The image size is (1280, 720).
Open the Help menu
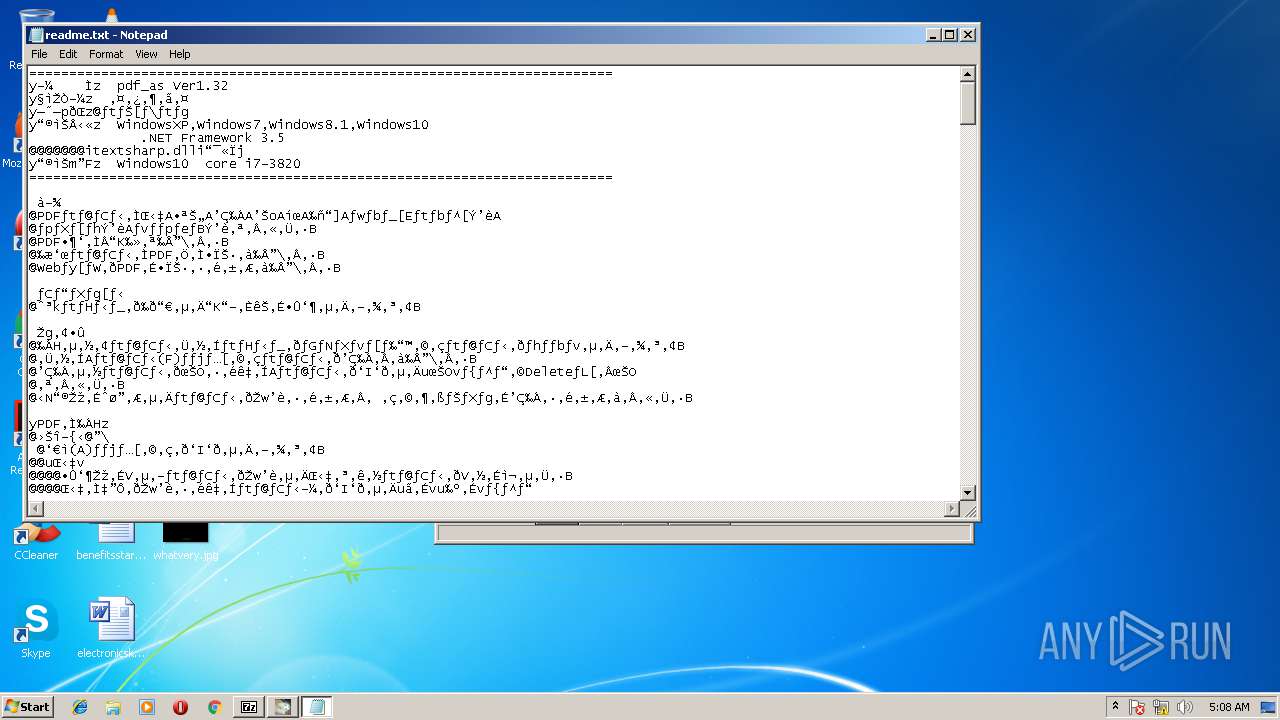click(x=179, y=54)
